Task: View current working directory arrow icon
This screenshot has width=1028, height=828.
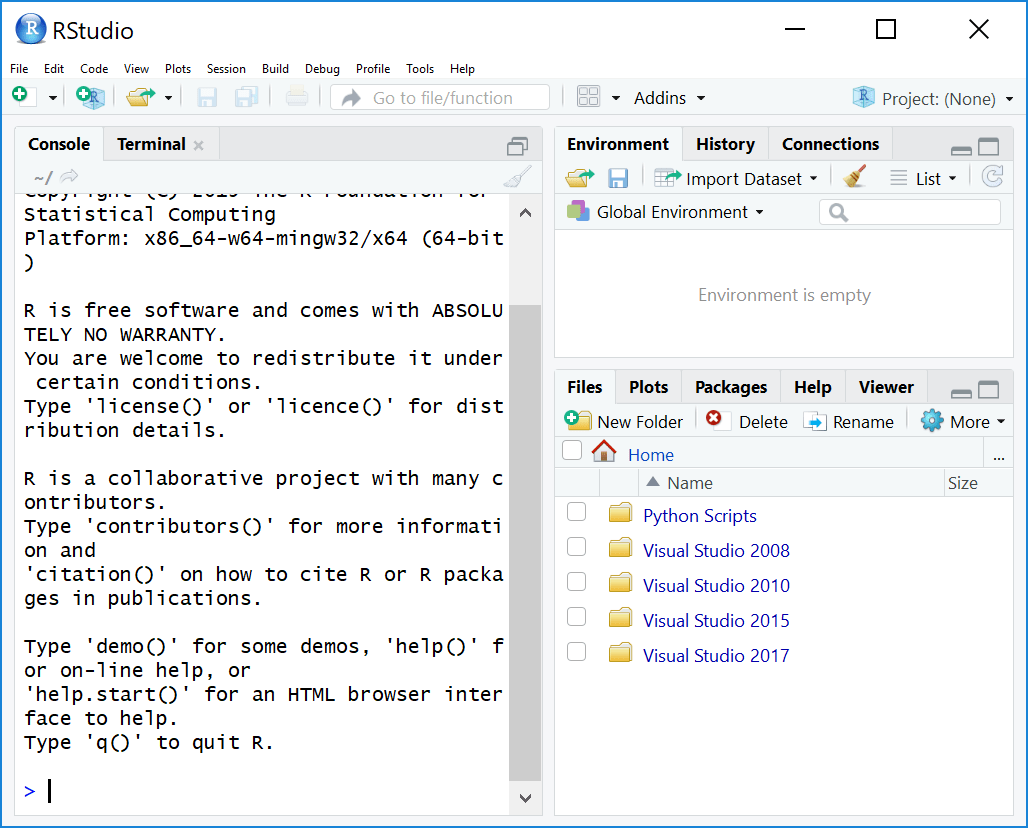Action: pos(69,176)
